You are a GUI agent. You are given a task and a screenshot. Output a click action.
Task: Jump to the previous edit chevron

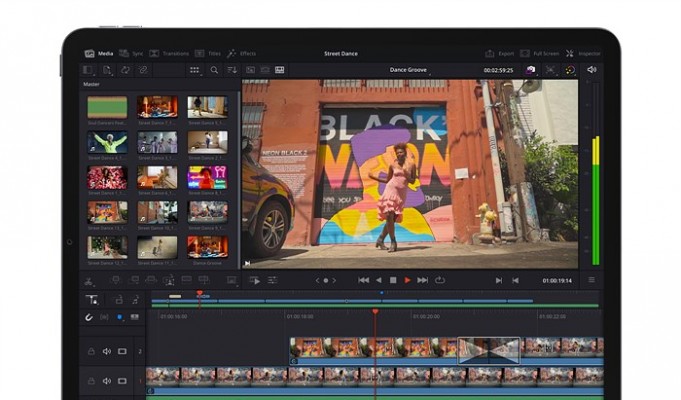[x=317, y=281]
